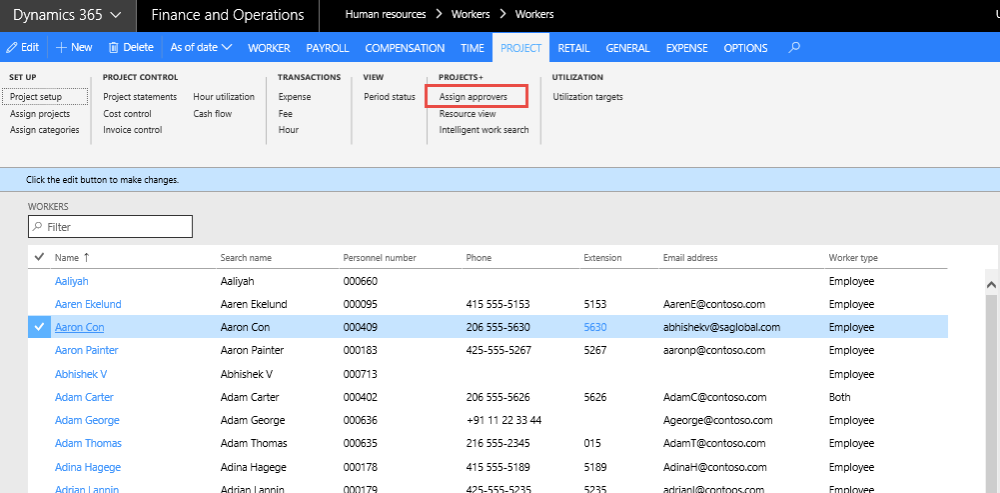Sort by the Name column header
This screenshot has height=493, width=1000.
click(66, 258)
